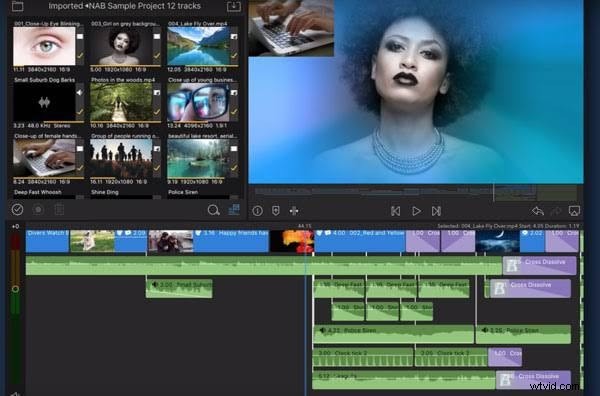The image size is (600, 396).
Task: Click NAB Sample Project 12 tracks title
Action: (145, 6)
